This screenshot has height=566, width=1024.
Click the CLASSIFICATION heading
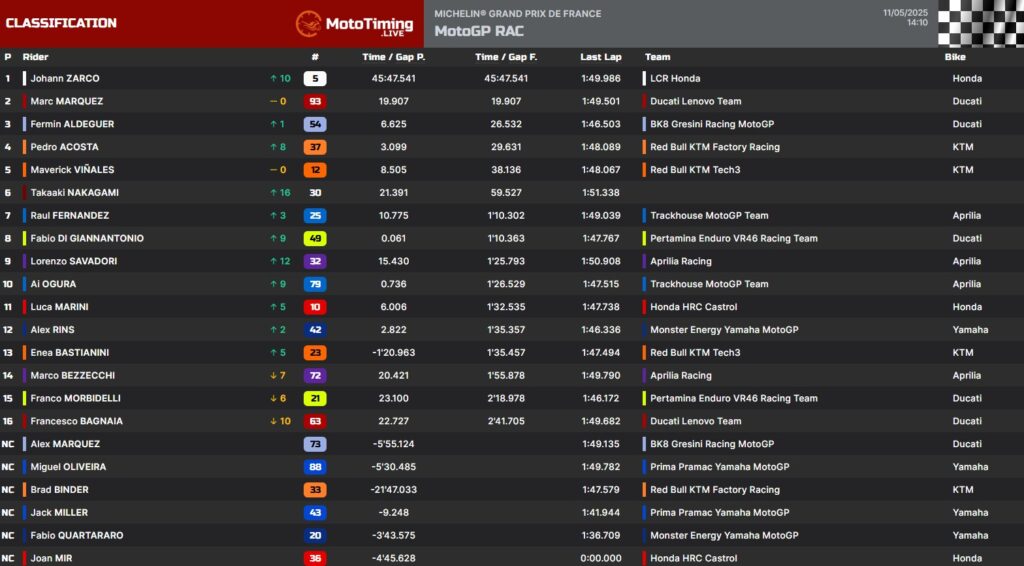61,23
